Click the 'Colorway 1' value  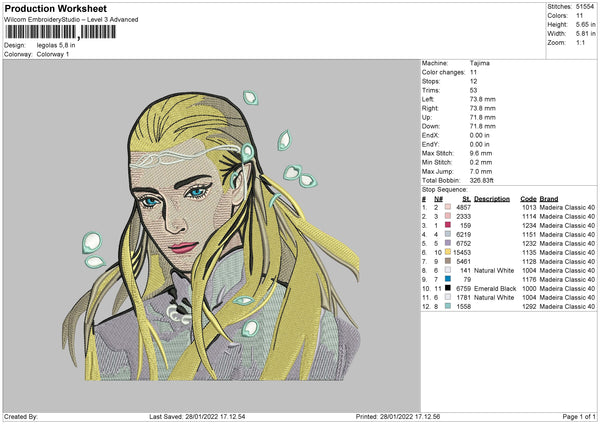[x=53, y=54]
